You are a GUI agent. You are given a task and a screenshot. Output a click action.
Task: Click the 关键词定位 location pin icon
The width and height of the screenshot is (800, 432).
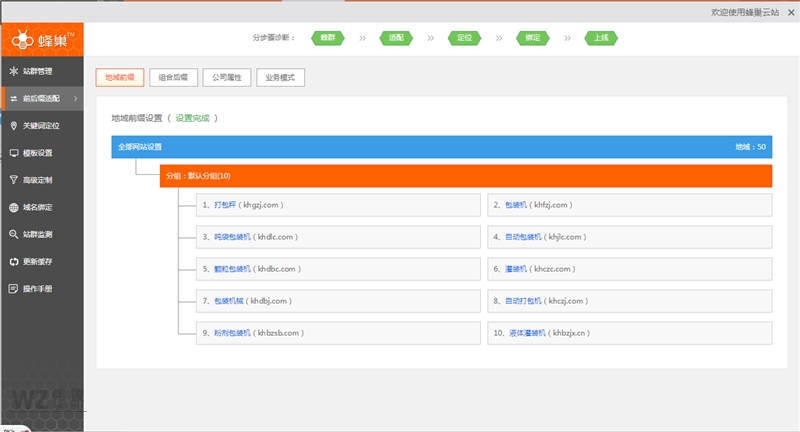point(14,126)
